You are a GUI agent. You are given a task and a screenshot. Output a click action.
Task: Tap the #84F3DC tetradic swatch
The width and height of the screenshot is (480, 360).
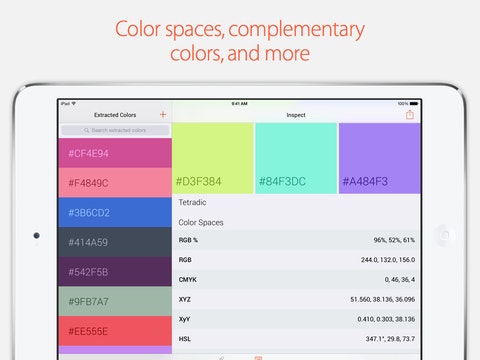coord(296,158)
